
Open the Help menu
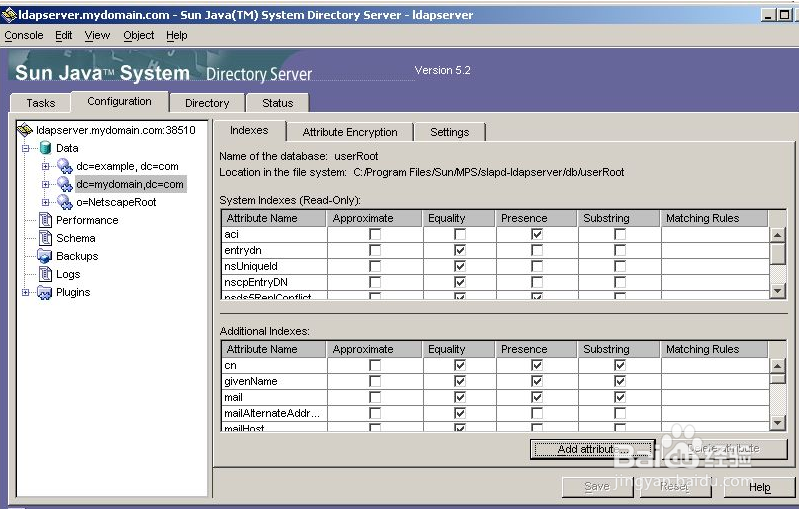coord(176,35)
